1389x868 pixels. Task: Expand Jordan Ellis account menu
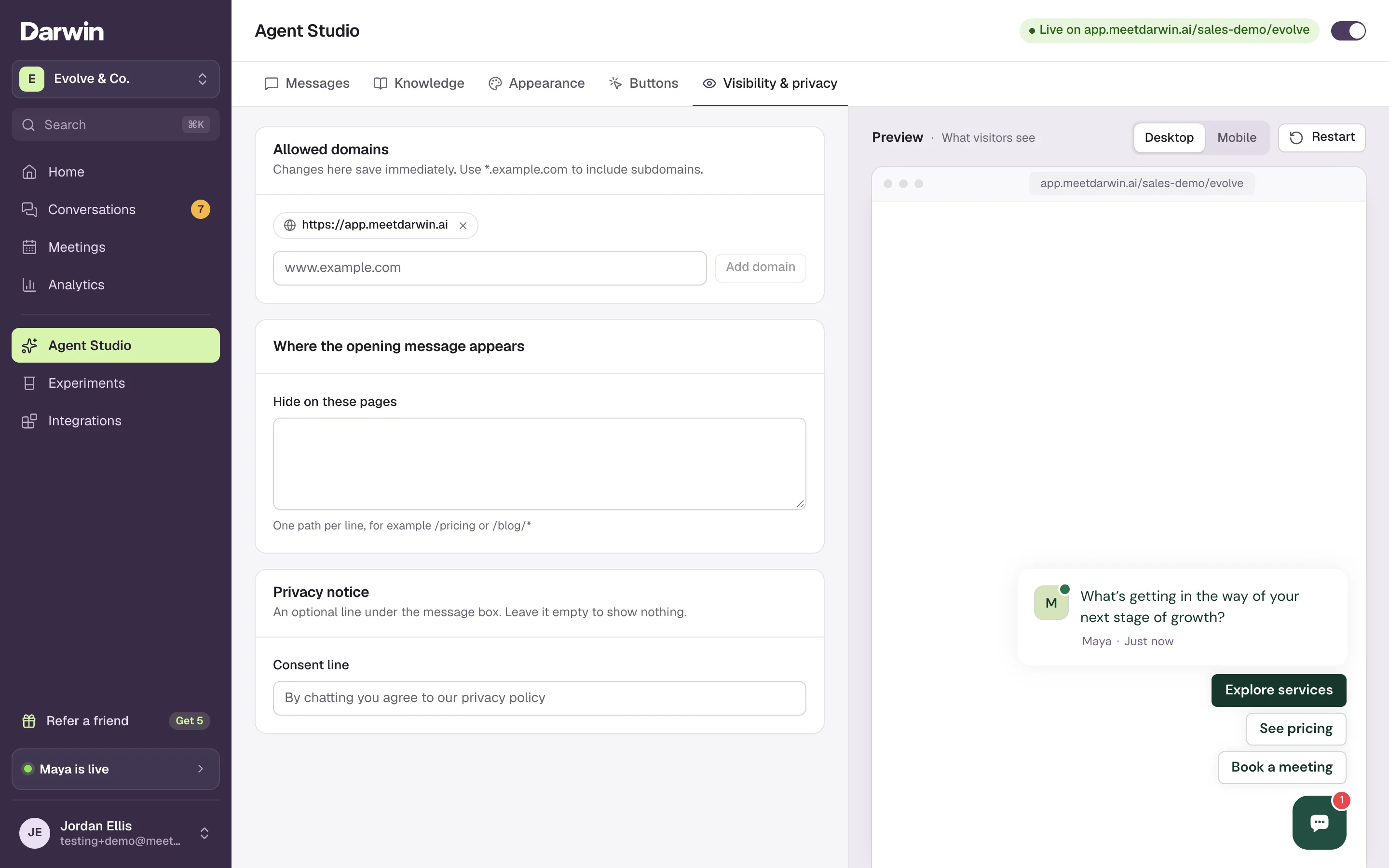click(x=115, y=832)
